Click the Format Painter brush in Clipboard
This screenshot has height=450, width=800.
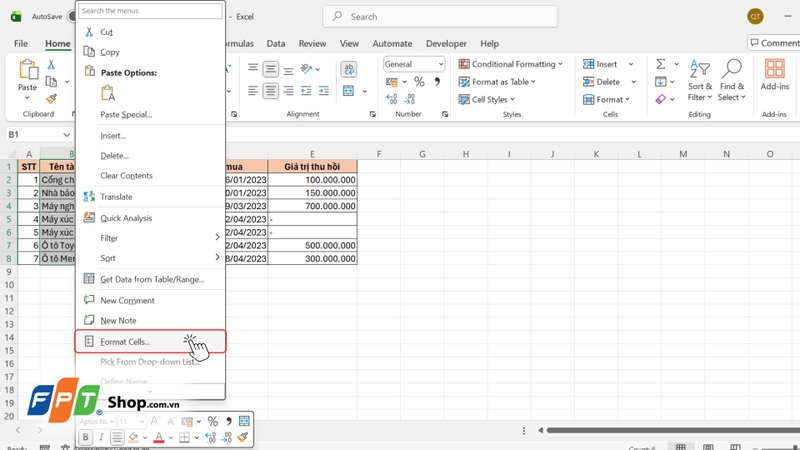pos(52,98)
